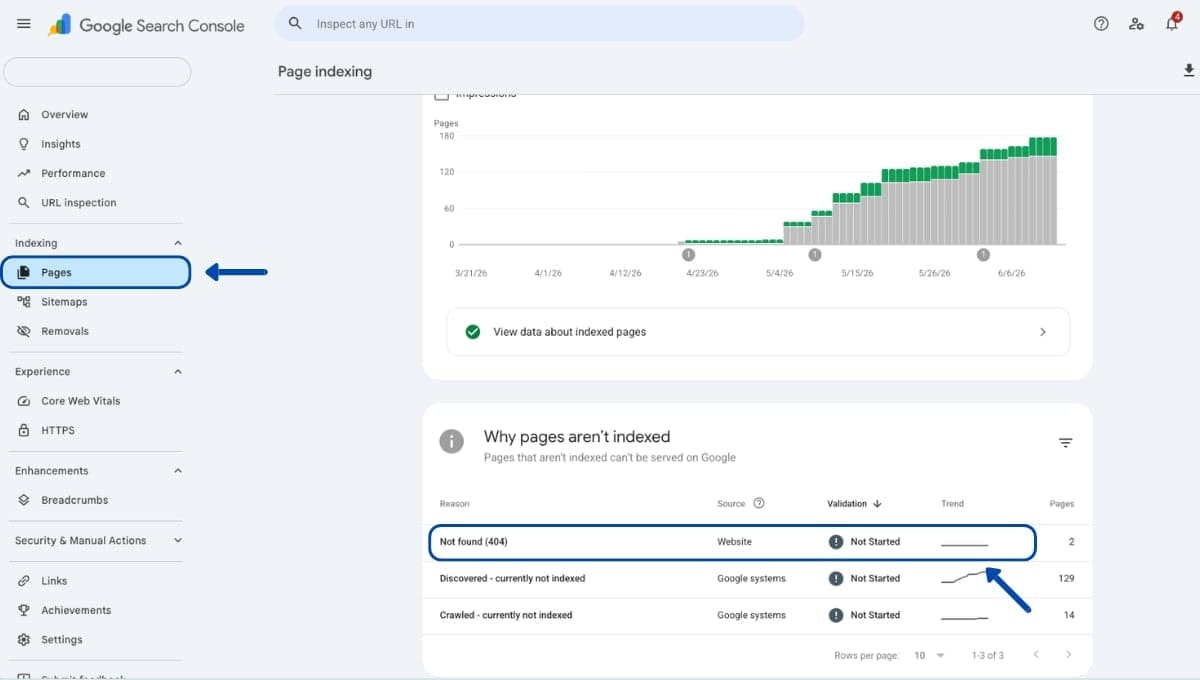Click the chart annotation marker near 4/23/26
This screenshot has height=680, width=1200.
click(688, 255)
